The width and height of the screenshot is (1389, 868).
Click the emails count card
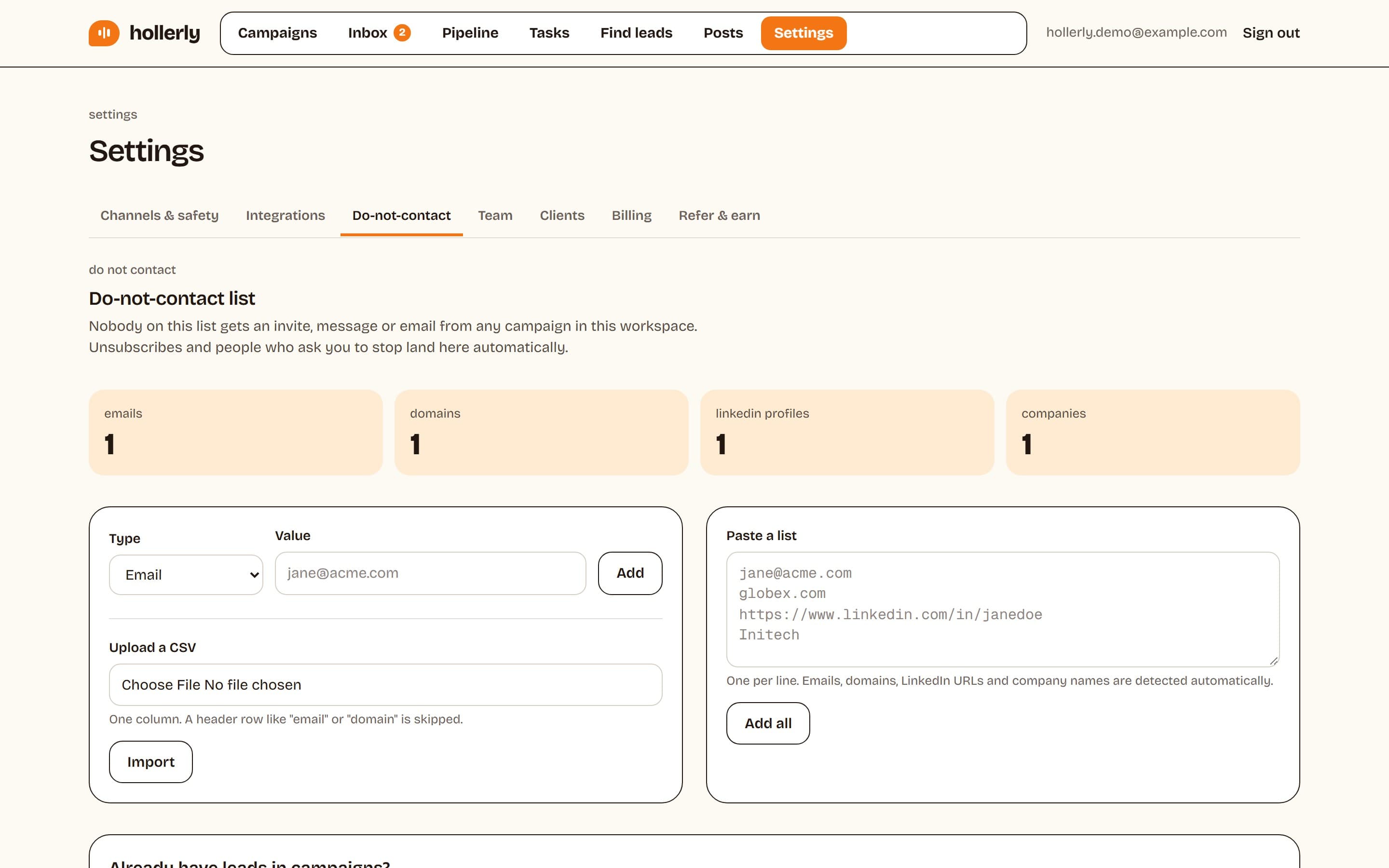pos(235,432)
